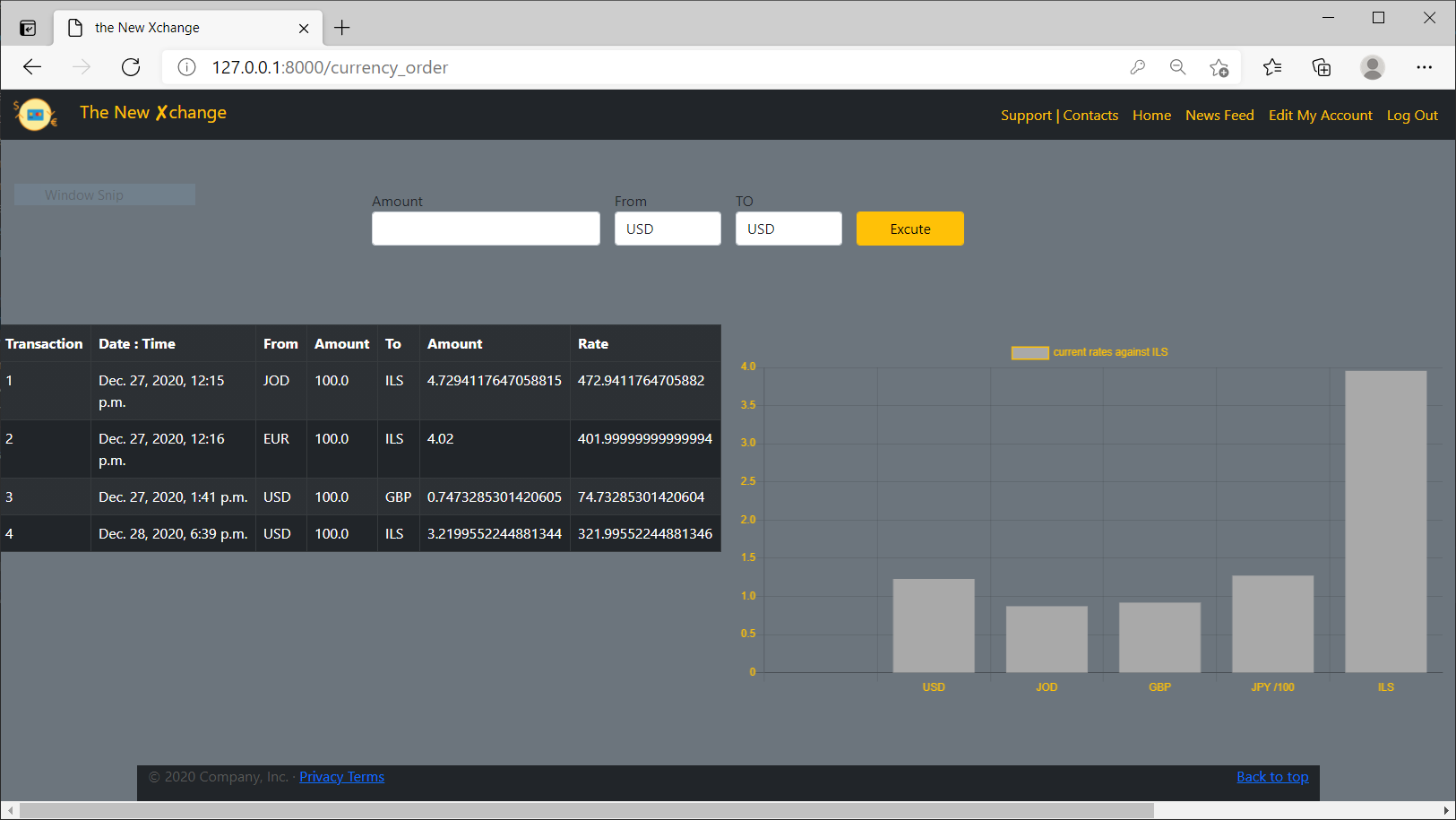Select the Dec. 28, 2020, 6:39 p.m. cell

tap(173, 534)
